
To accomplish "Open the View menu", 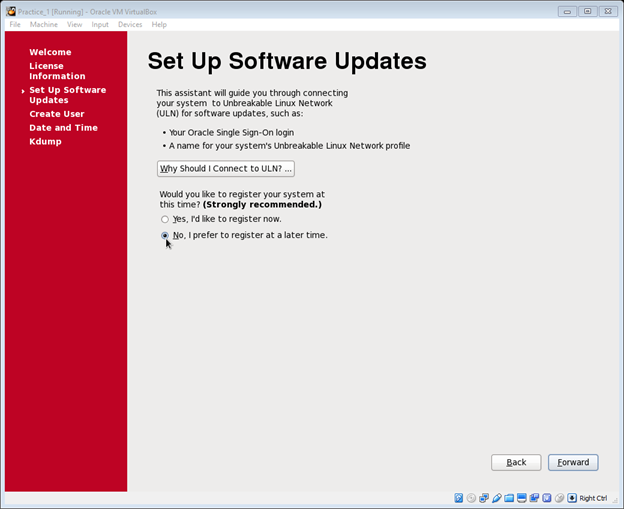I will point(74,24).
